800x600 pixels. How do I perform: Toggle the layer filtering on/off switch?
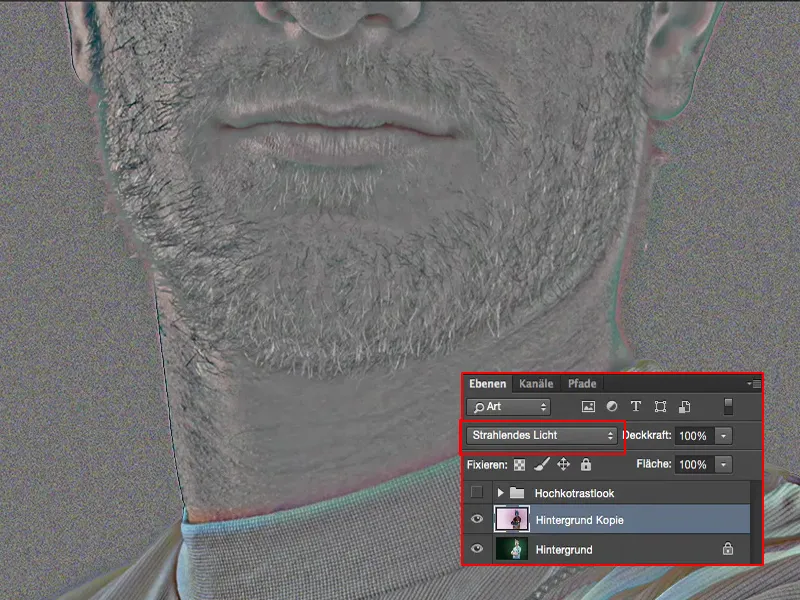[x=729, y=407]
